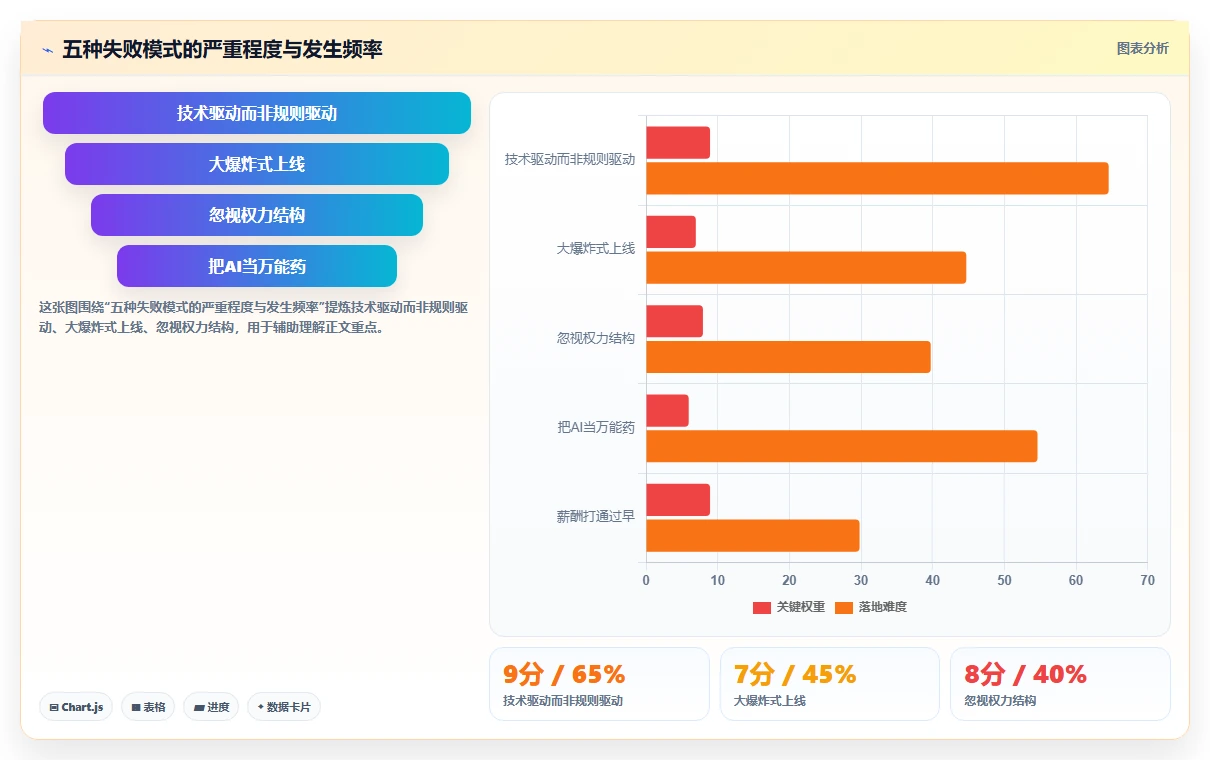
Task: Open the 7分 / 45% data card
Action: tap(830, 684)
